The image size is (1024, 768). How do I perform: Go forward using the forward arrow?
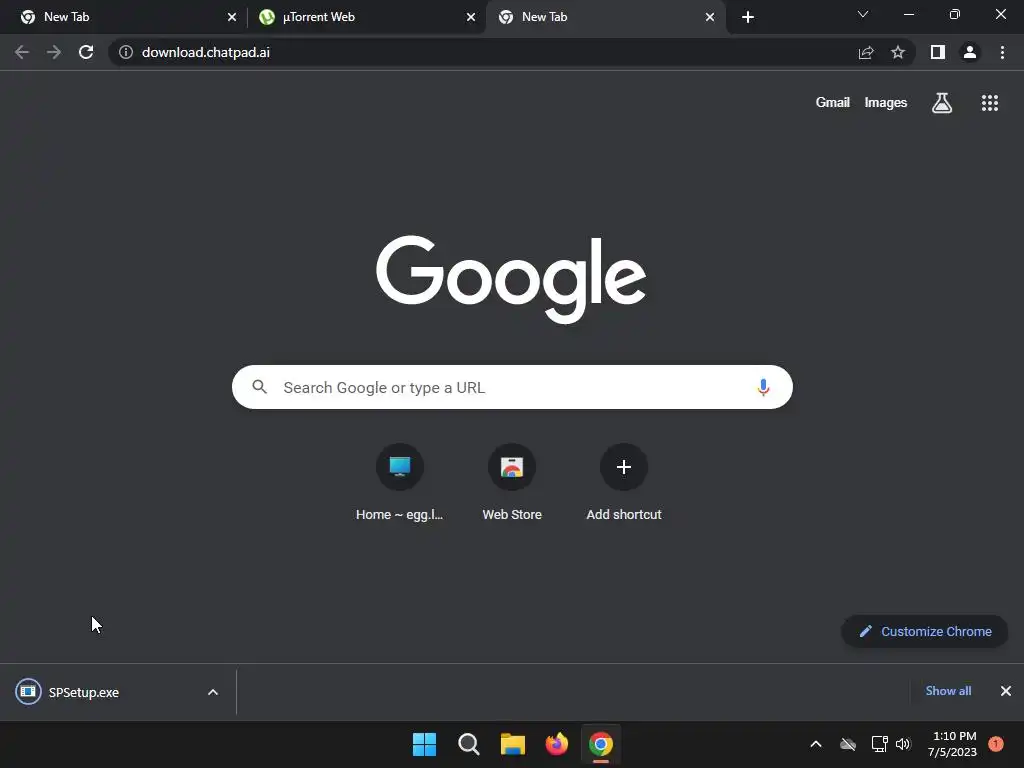(x=54, y=52)
